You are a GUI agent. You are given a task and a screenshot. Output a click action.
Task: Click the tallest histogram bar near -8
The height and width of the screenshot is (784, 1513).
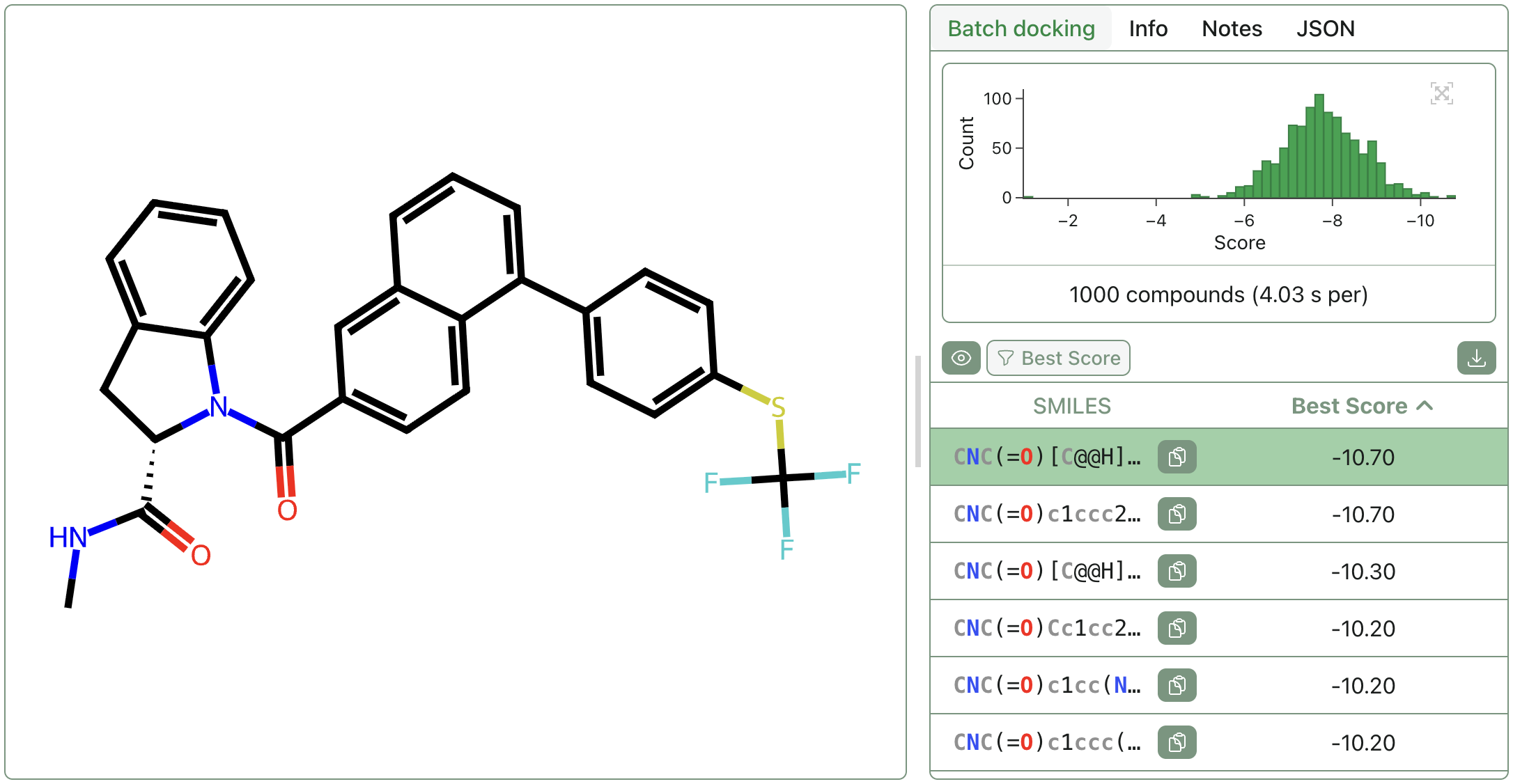(1319, 146)
